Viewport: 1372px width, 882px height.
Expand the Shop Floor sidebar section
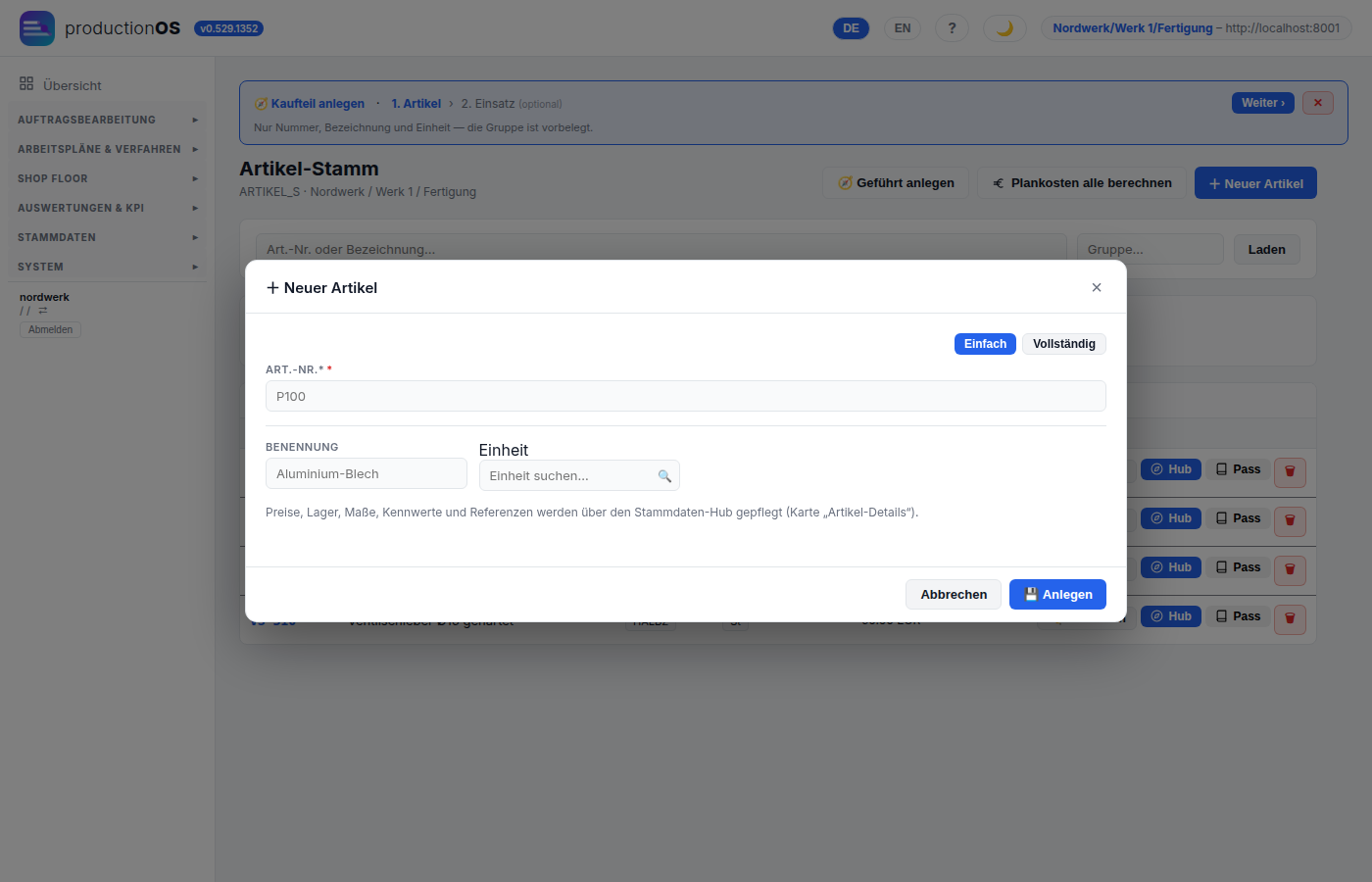108,178
